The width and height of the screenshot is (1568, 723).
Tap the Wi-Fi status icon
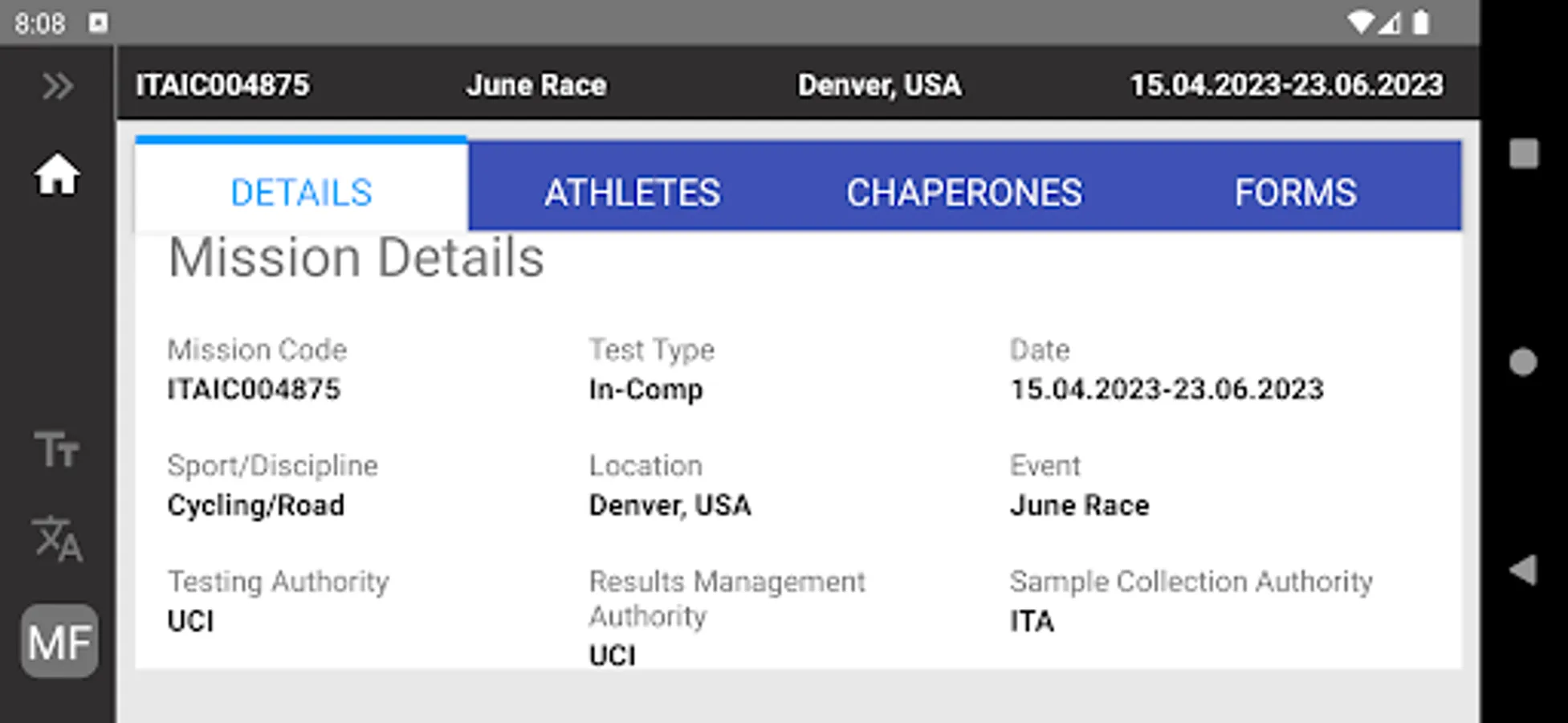1361,22
